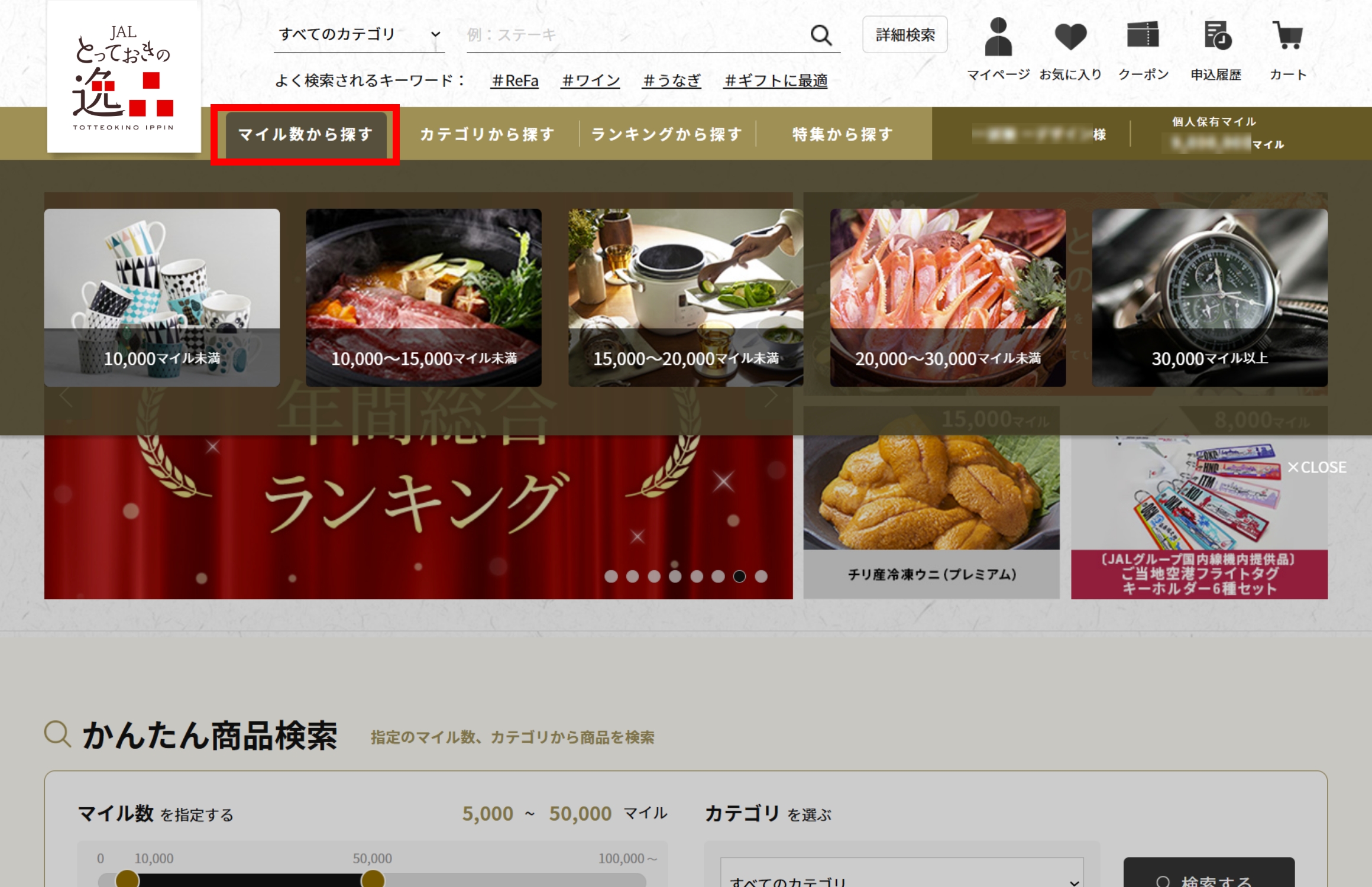Viewport: 1372px width, 887px height.
Task: Click the minimum mile slider handle
Action: (x=127, y=879)
